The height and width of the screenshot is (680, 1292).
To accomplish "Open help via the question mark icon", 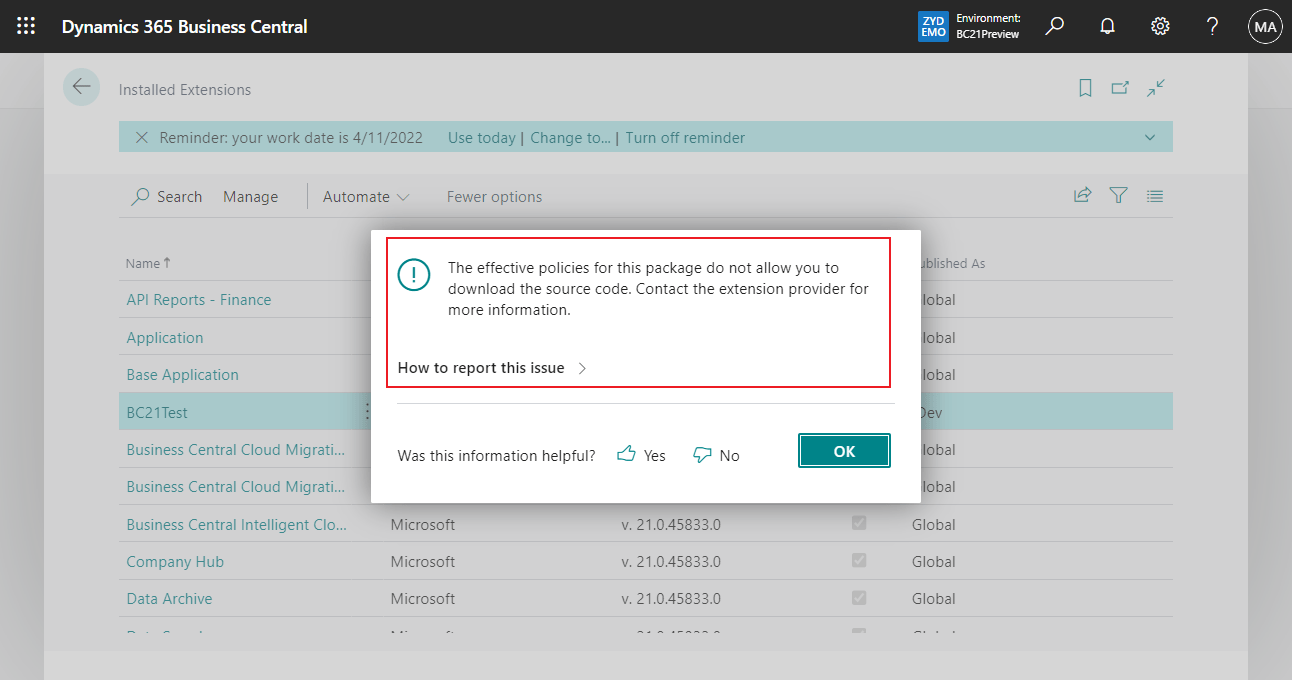I will 1211,25.
